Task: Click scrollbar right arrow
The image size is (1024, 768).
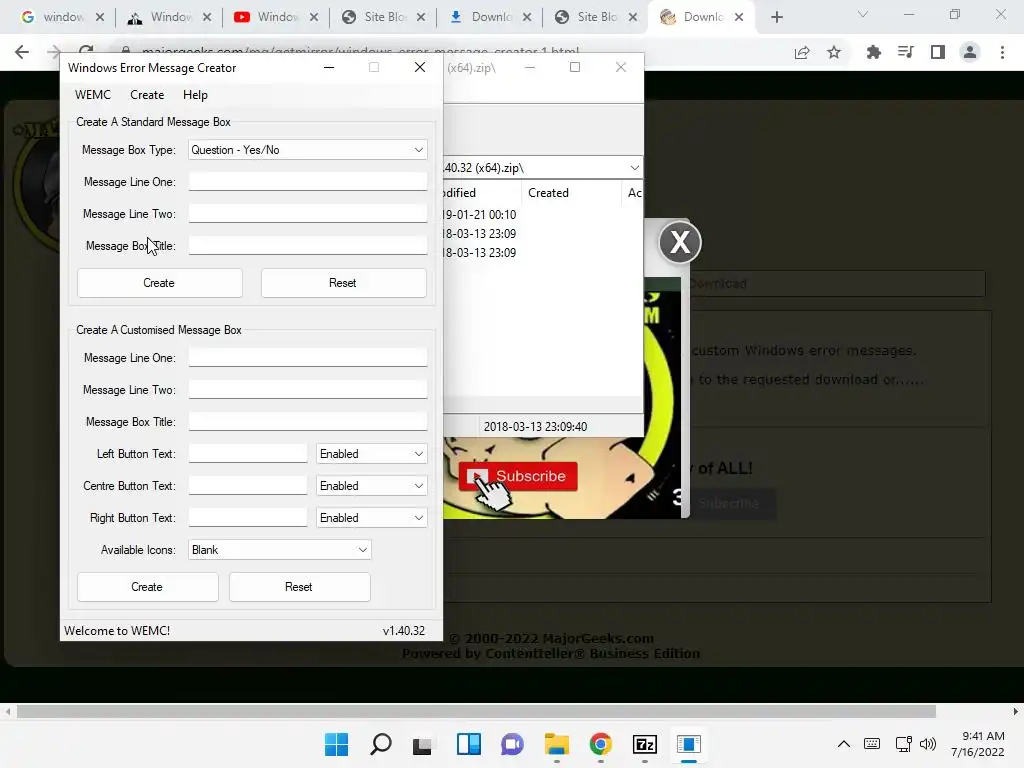Action: coord(1016,711)
